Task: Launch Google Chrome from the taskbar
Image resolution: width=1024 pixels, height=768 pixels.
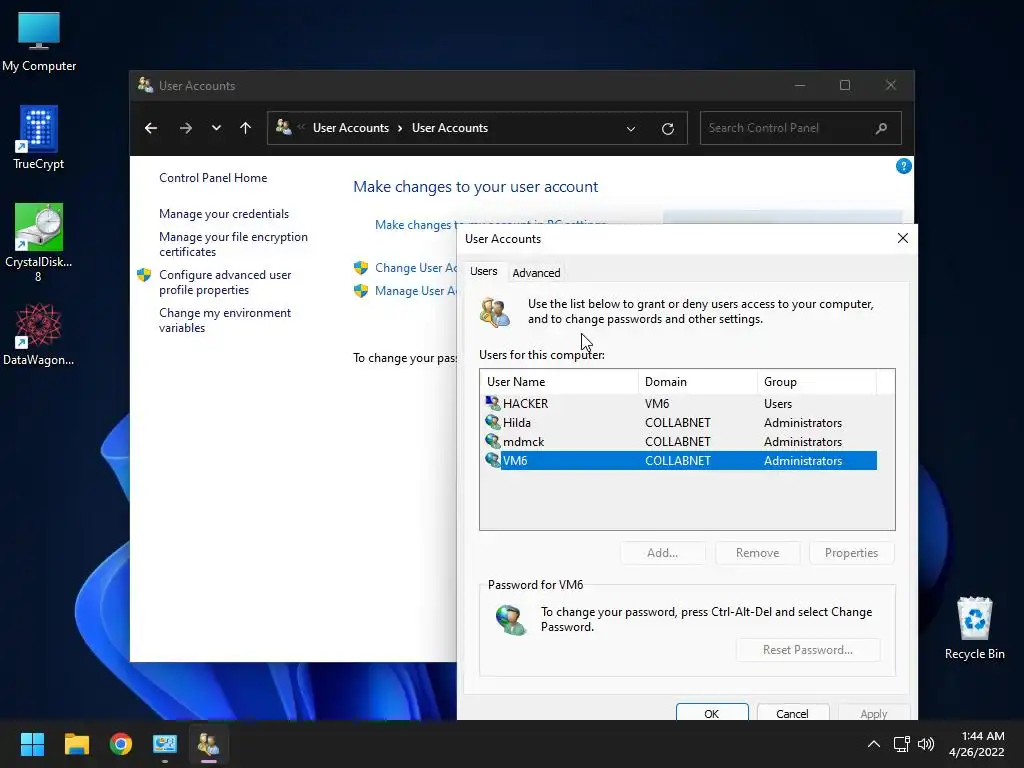Action: coord(121,744)
